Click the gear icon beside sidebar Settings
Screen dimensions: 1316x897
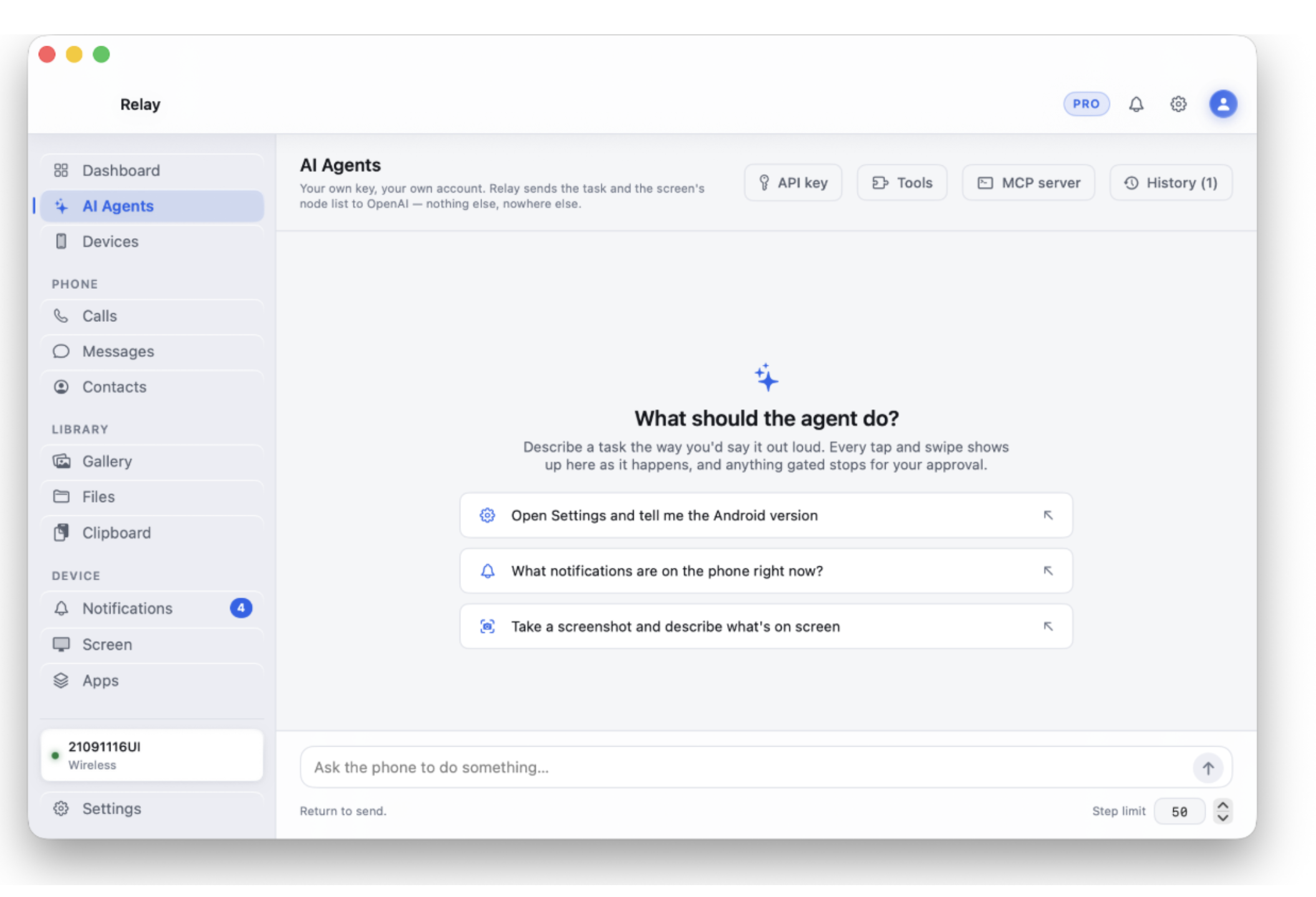61,808
